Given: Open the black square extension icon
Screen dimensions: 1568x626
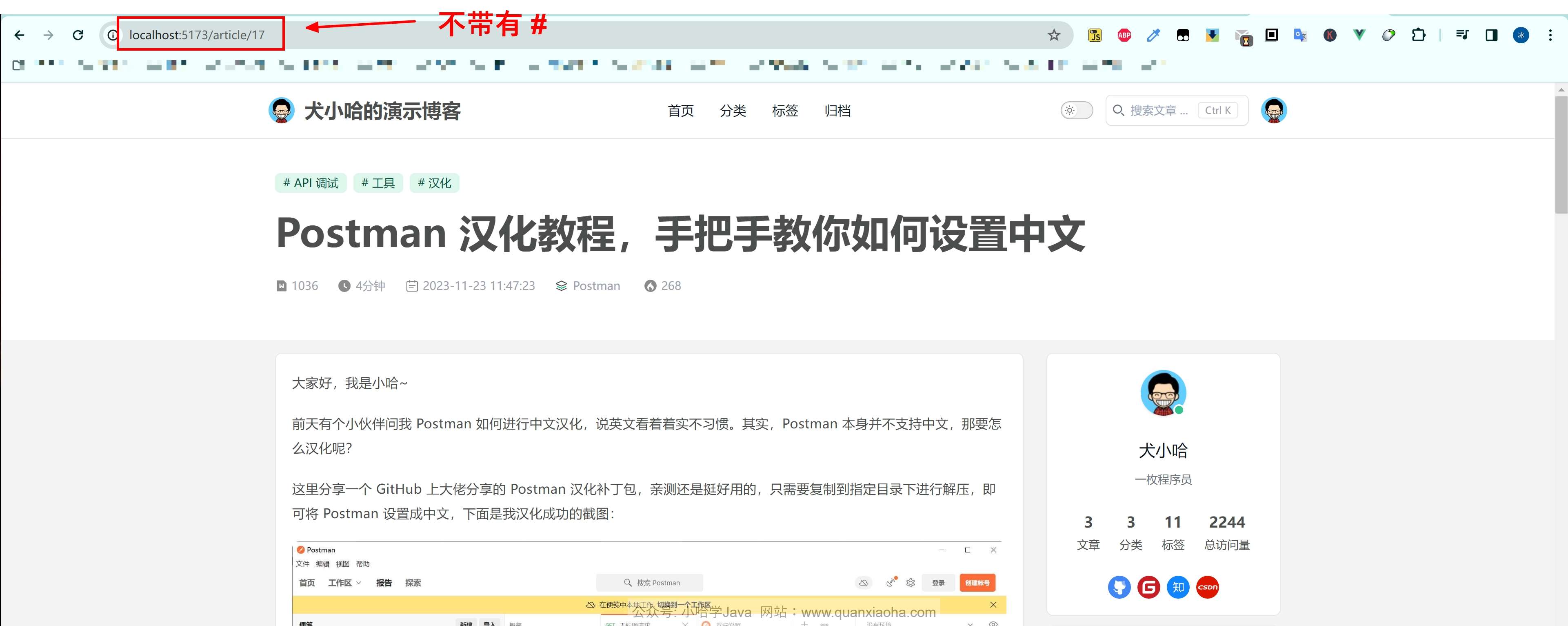Looking at the screenshot, I should 1272,35.
